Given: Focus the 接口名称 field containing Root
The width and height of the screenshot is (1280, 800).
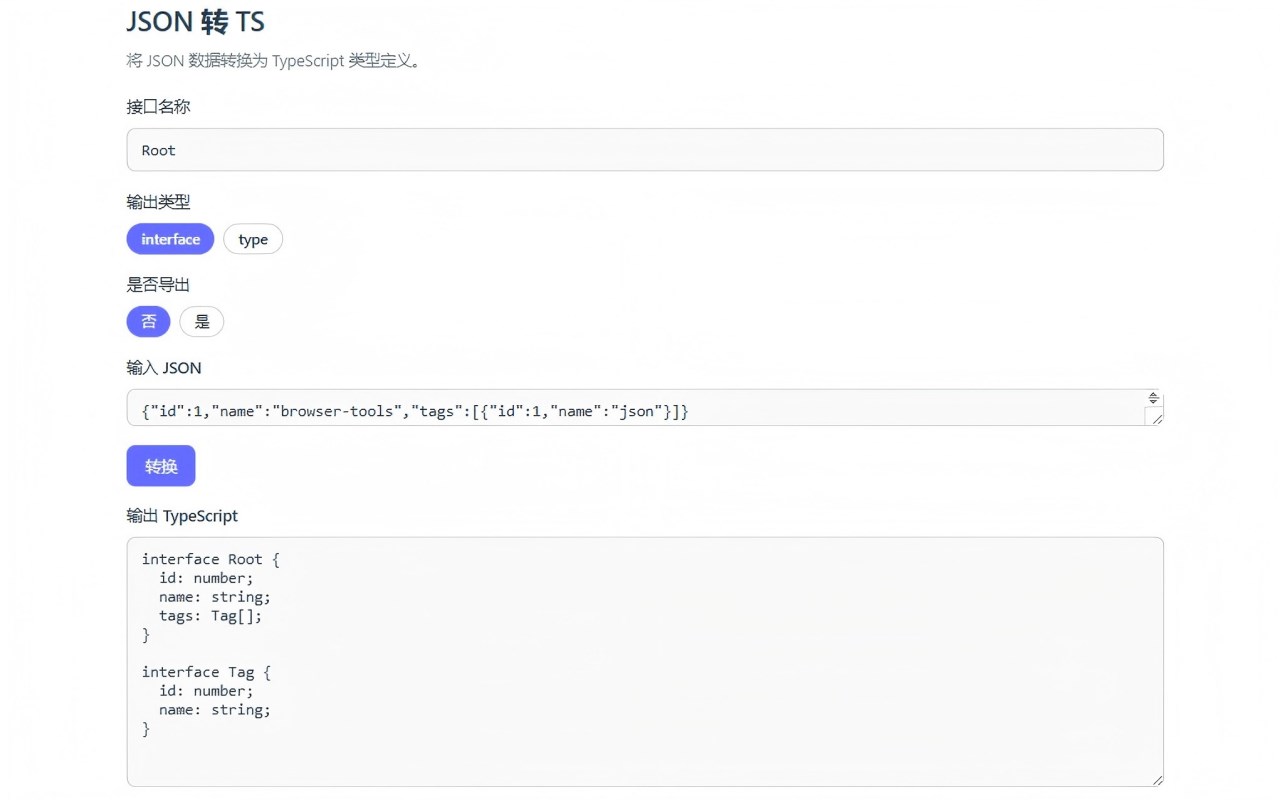Looking at the screenshot, I should pos(645,150).
